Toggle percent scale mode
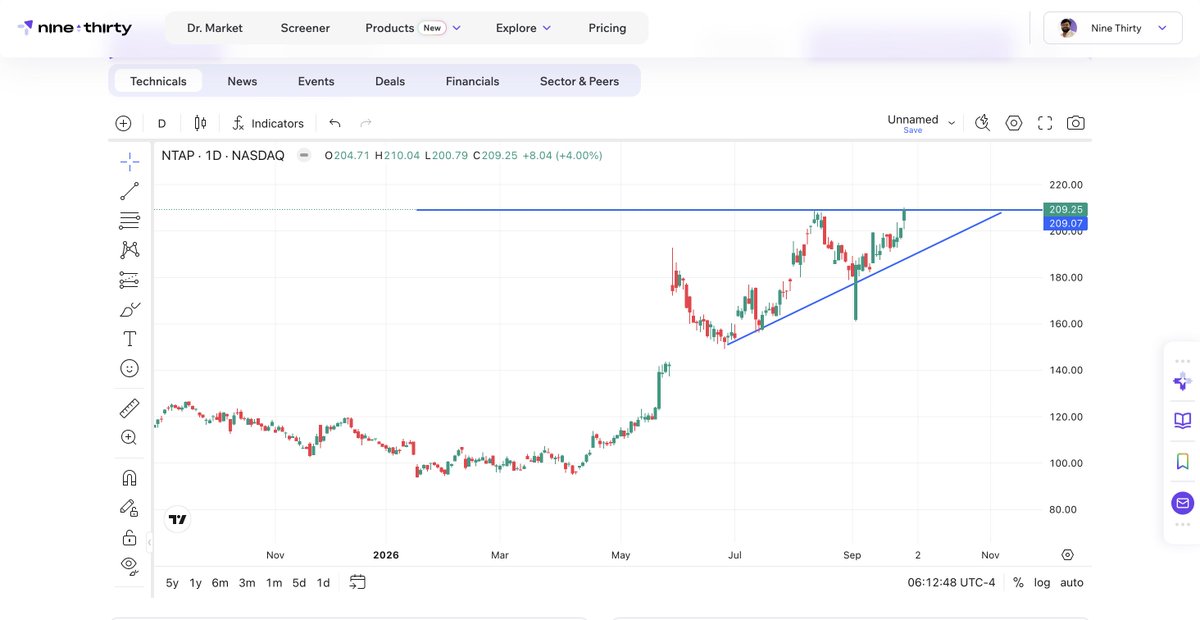Image resolution: width=1200 pixels, height=620 pixels. (1018, 582)
